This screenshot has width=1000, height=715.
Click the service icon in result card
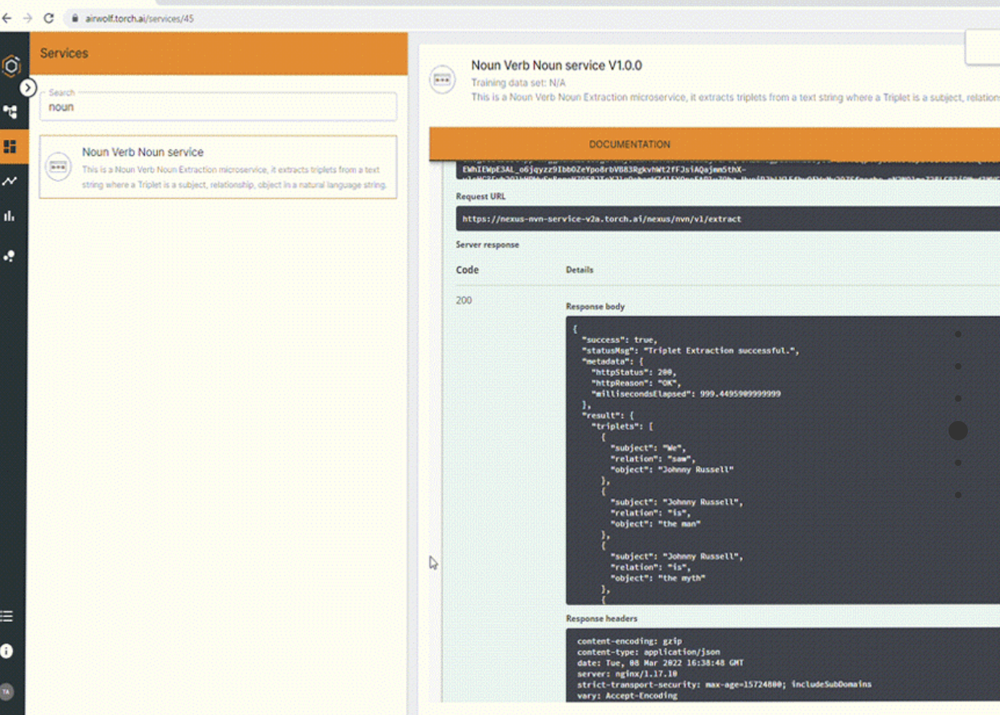pos(58,166)
